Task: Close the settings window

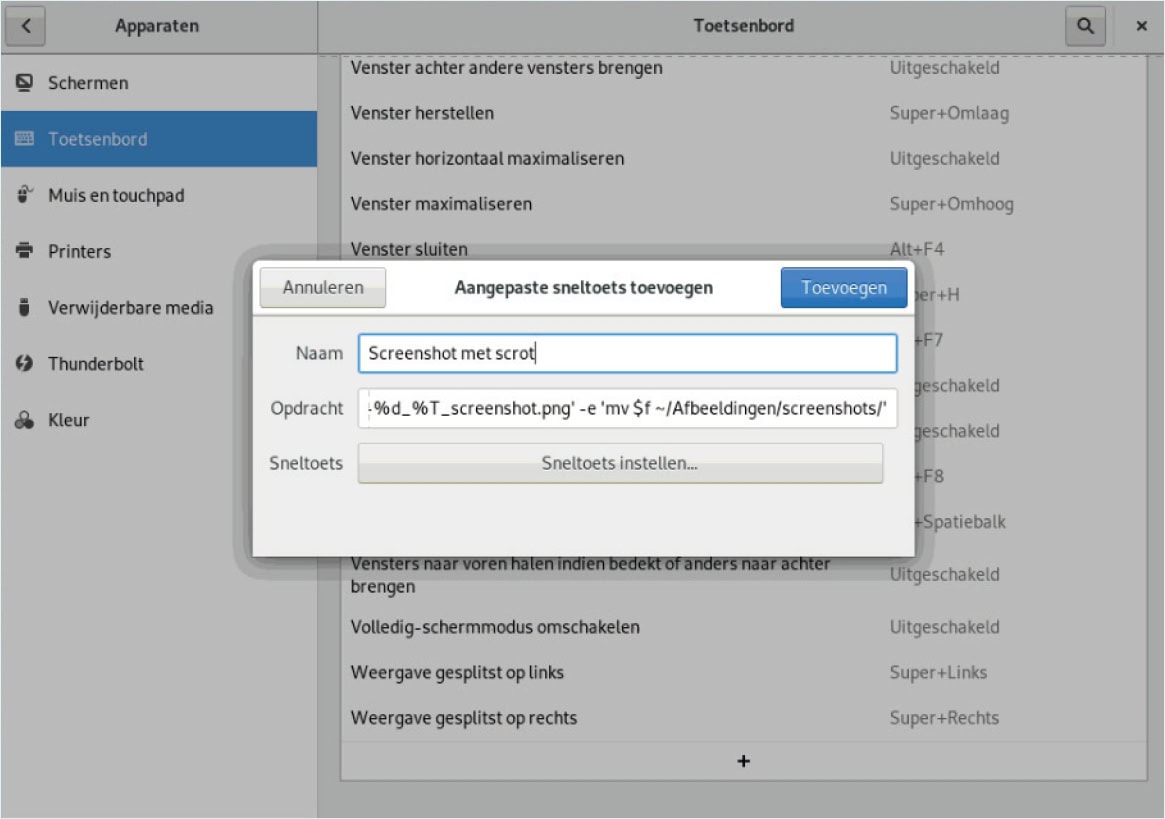Action: (x=1141, y=26)
